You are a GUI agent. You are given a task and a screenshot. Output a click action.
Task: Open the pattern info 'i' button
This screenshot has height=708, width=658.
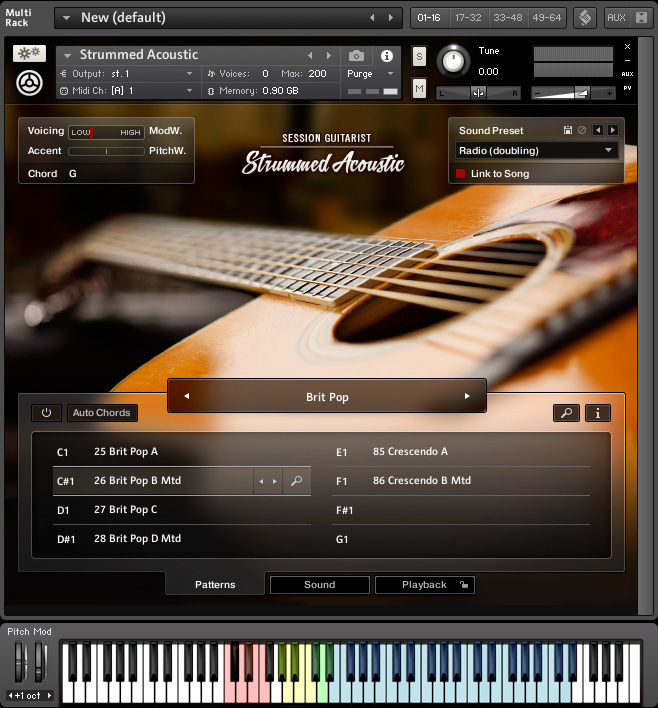[x=597, y=412]
